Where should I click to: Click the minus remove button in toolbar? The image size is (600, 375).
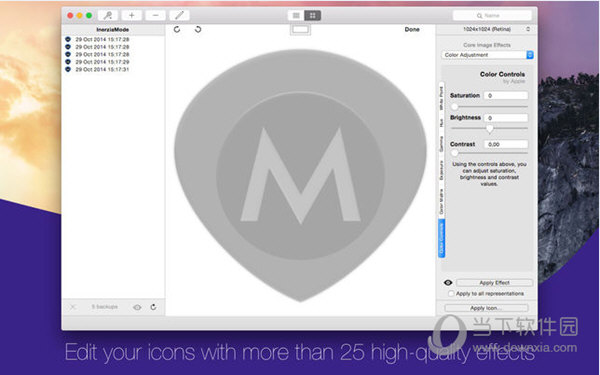click(155, 15)
